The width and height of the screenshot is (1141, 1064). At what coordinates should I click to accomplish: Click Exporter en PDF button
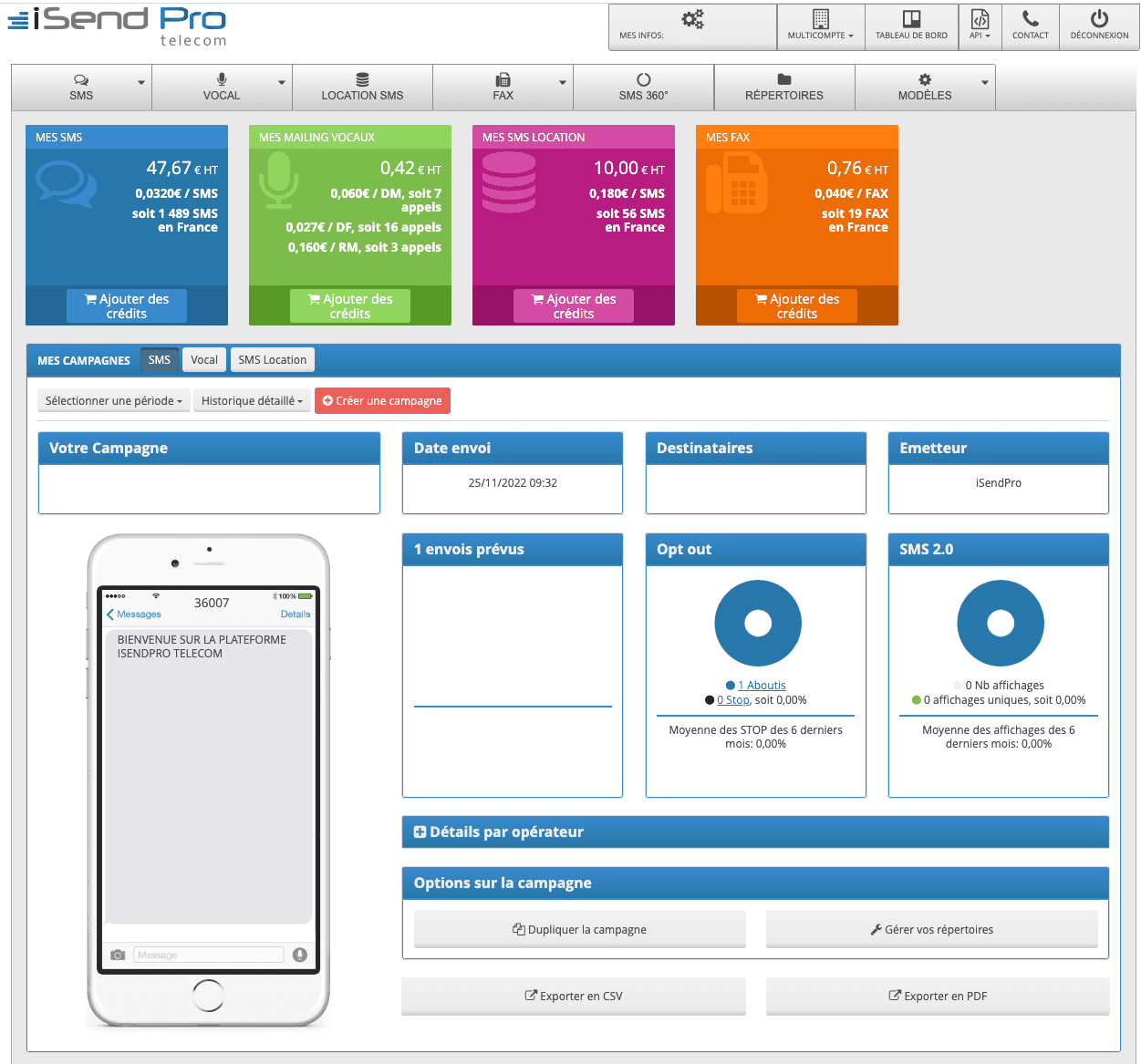click(x=938, y=996)
